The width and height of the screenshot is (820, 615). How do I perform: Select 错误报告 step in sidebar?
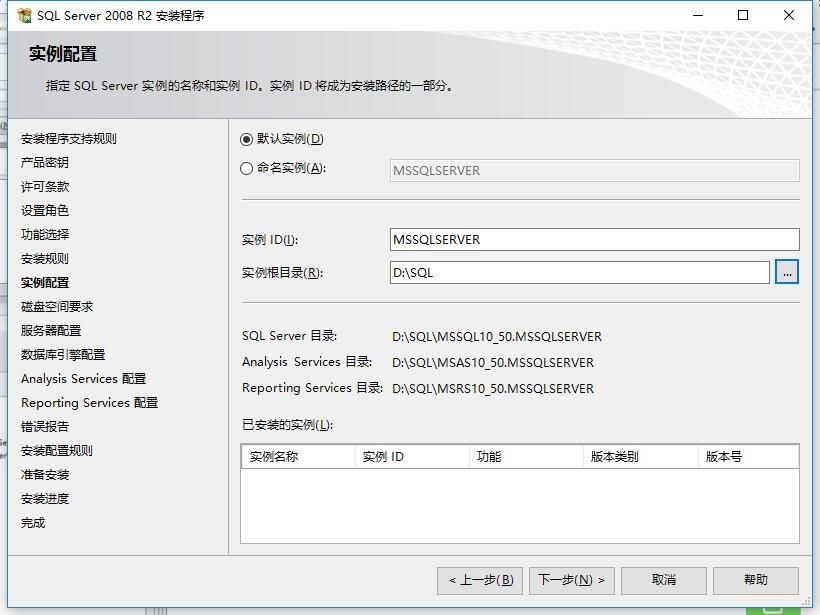pos(44,427)
